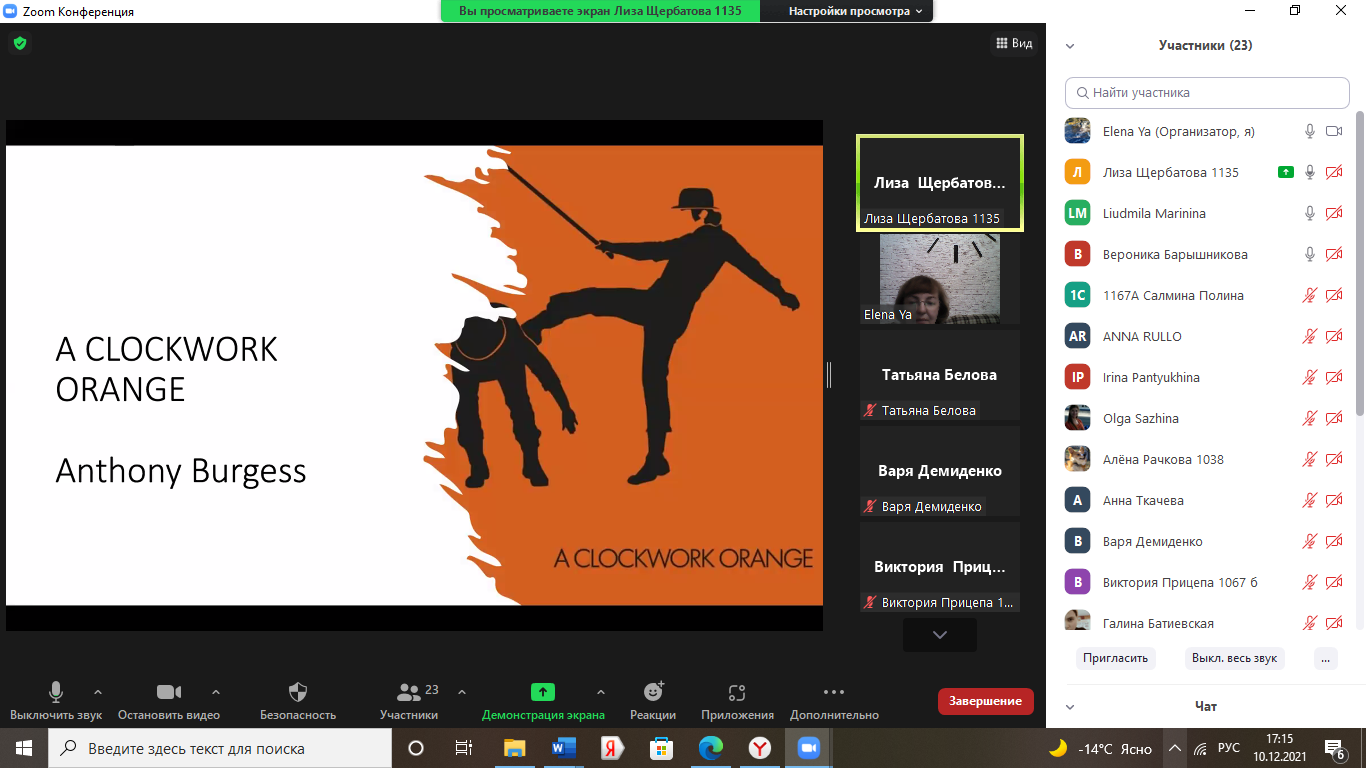Open Windows Start menu
Screen dimensions: 1366x768
click(x=24, y=748)
